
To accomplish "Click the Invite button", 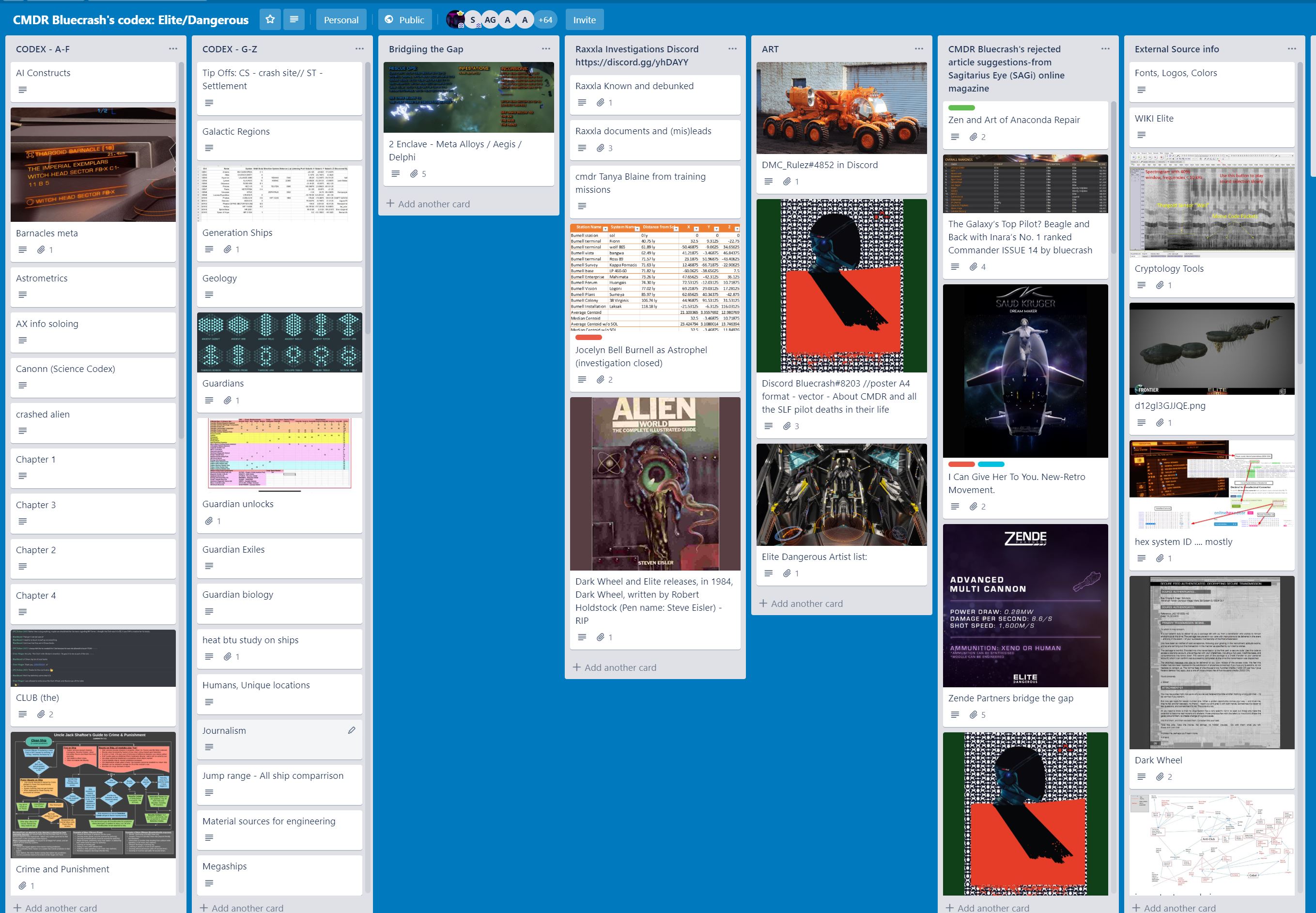I will point(585,19).
